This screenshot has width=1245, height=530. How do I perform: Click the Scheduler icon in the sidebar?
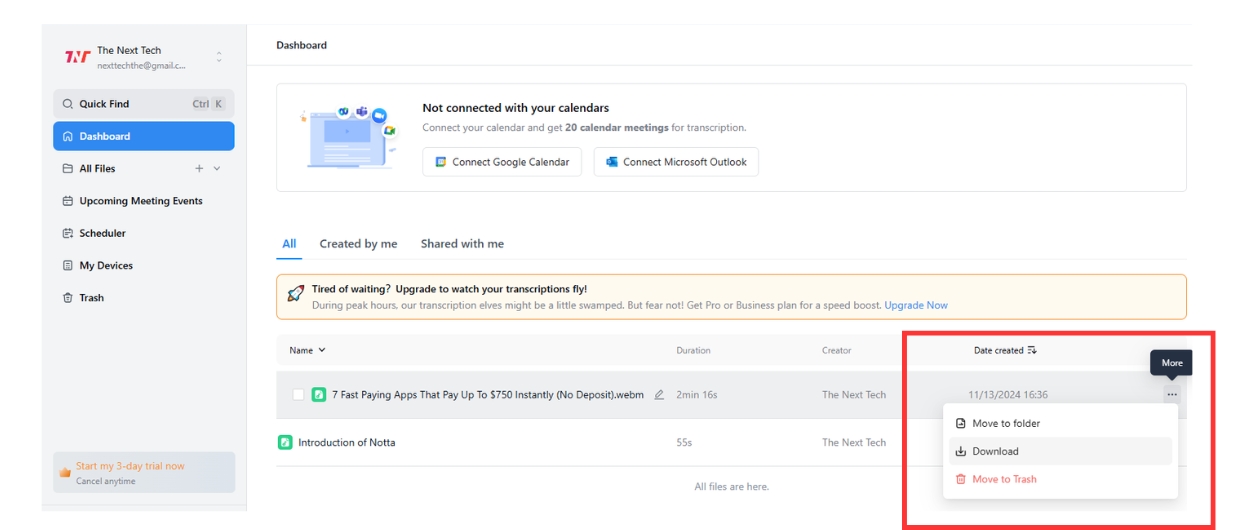click(x=68, y=233)
